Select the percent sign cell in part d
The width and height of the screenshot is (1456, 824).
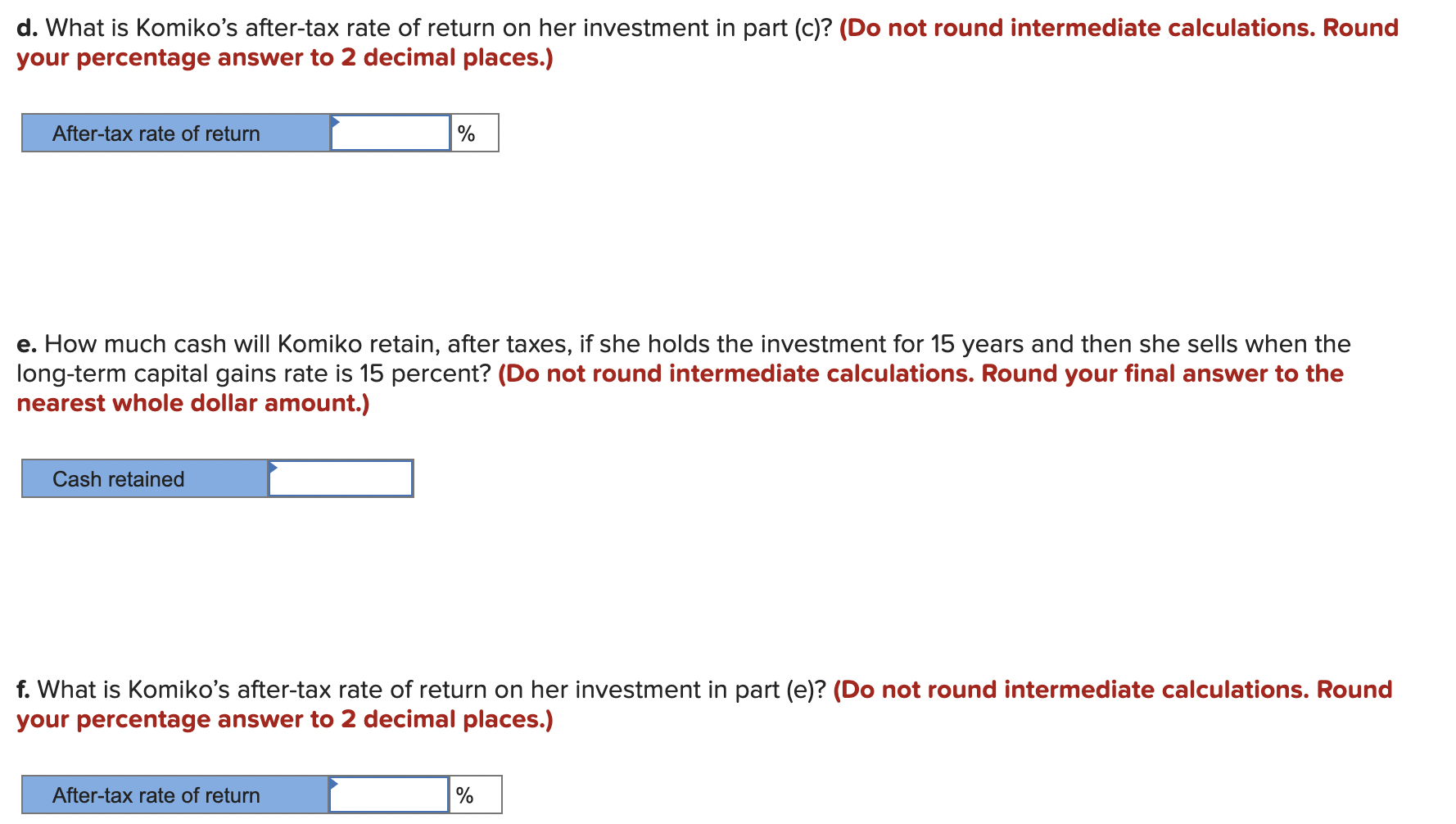(x=474, y=134)
